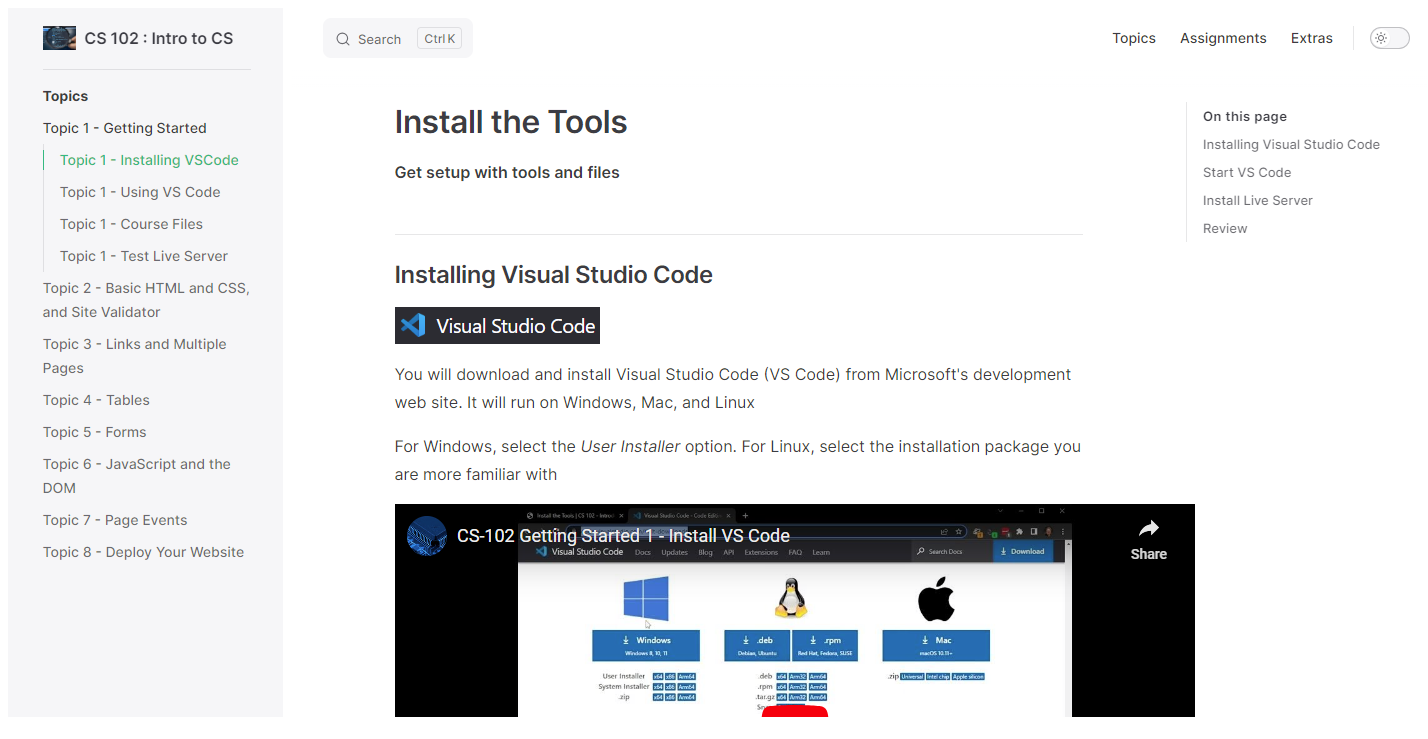Image resolution: width=1428 pixels, height=739 pixels.
Task: Jump to Installing Visual Studio Code section
Action: 1291,144
